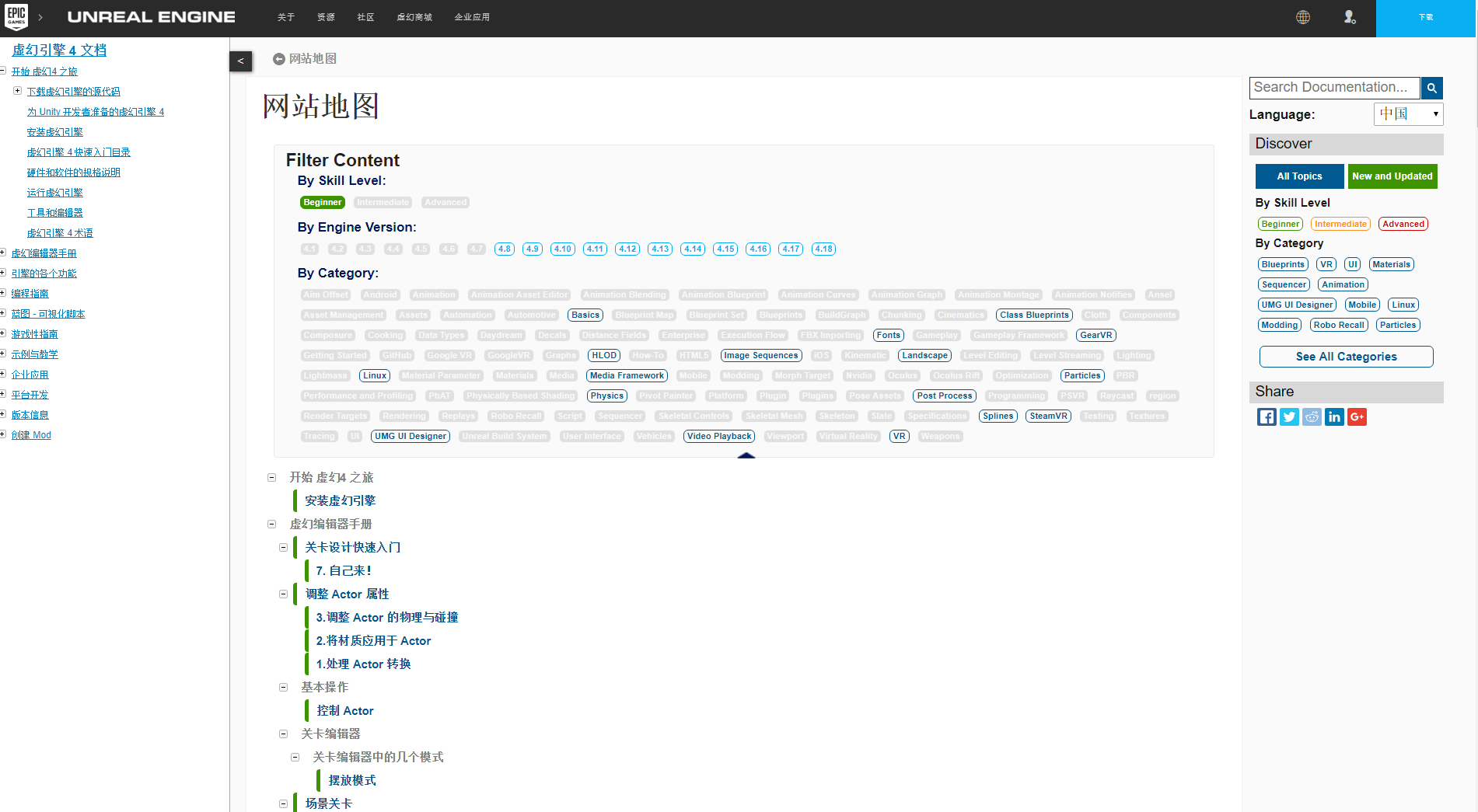Toggle the Basics category filter
The image size is (1478, 812).
(585, 315)
